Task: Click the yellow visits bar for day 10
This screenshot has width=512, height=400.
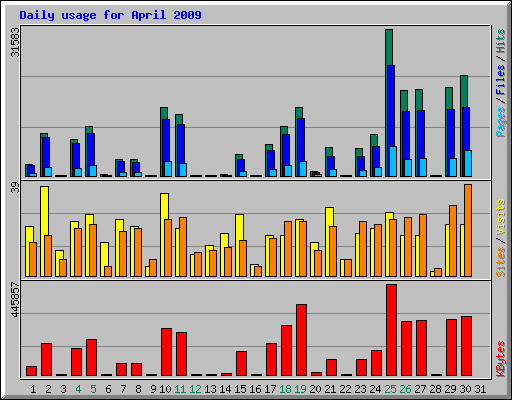Action: click(164, 206)
